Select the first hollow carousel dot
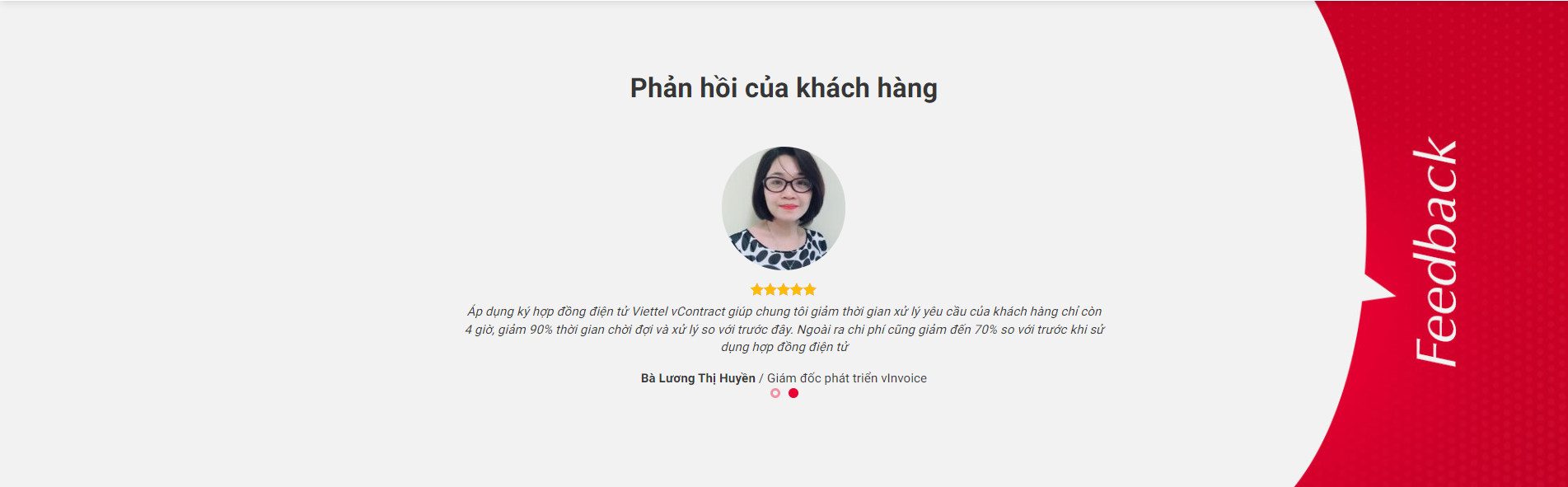This screenshot has height=487, width=1568. pyautogui.click(x=775, y=393)
